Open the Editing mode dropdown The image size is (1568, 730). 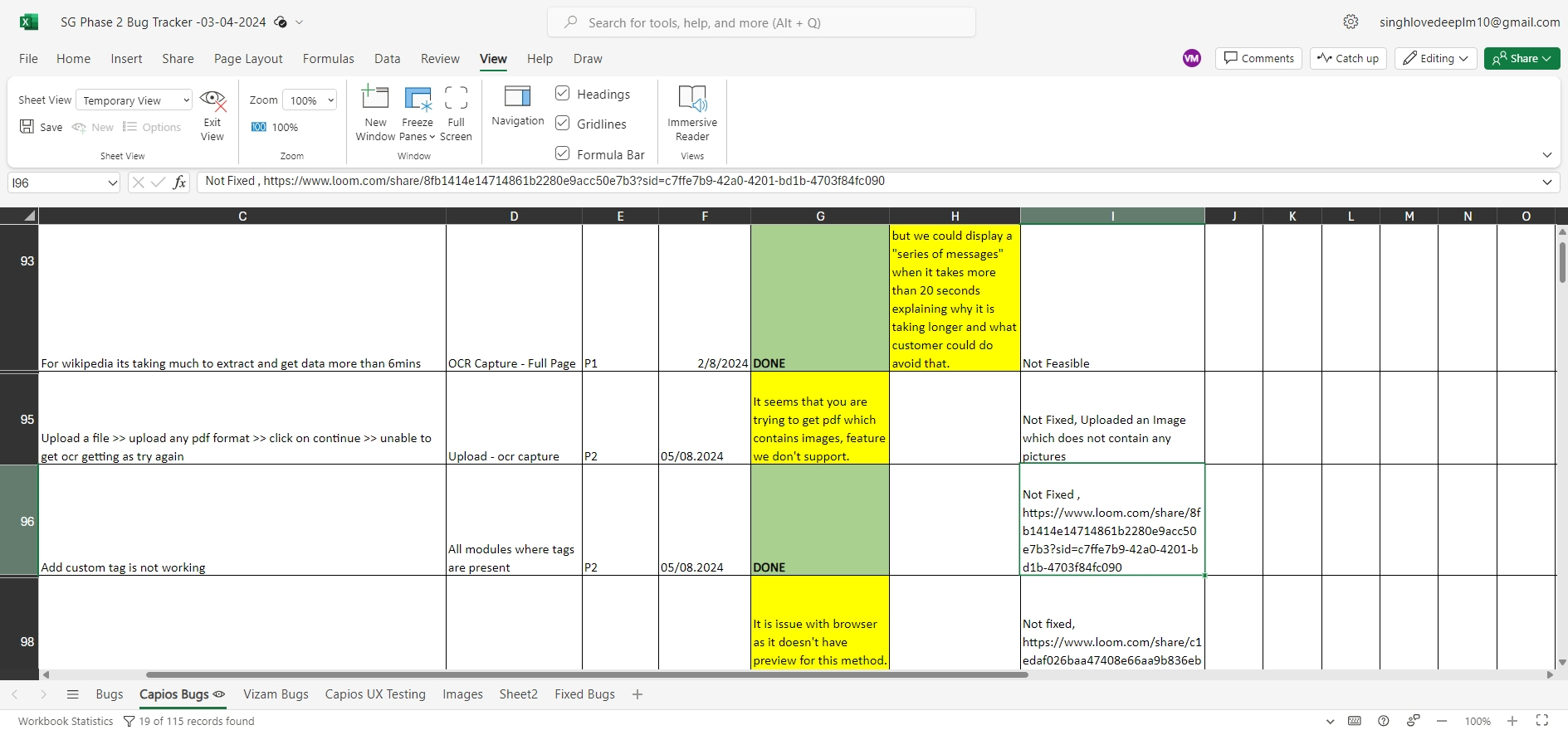(1436, 58)
